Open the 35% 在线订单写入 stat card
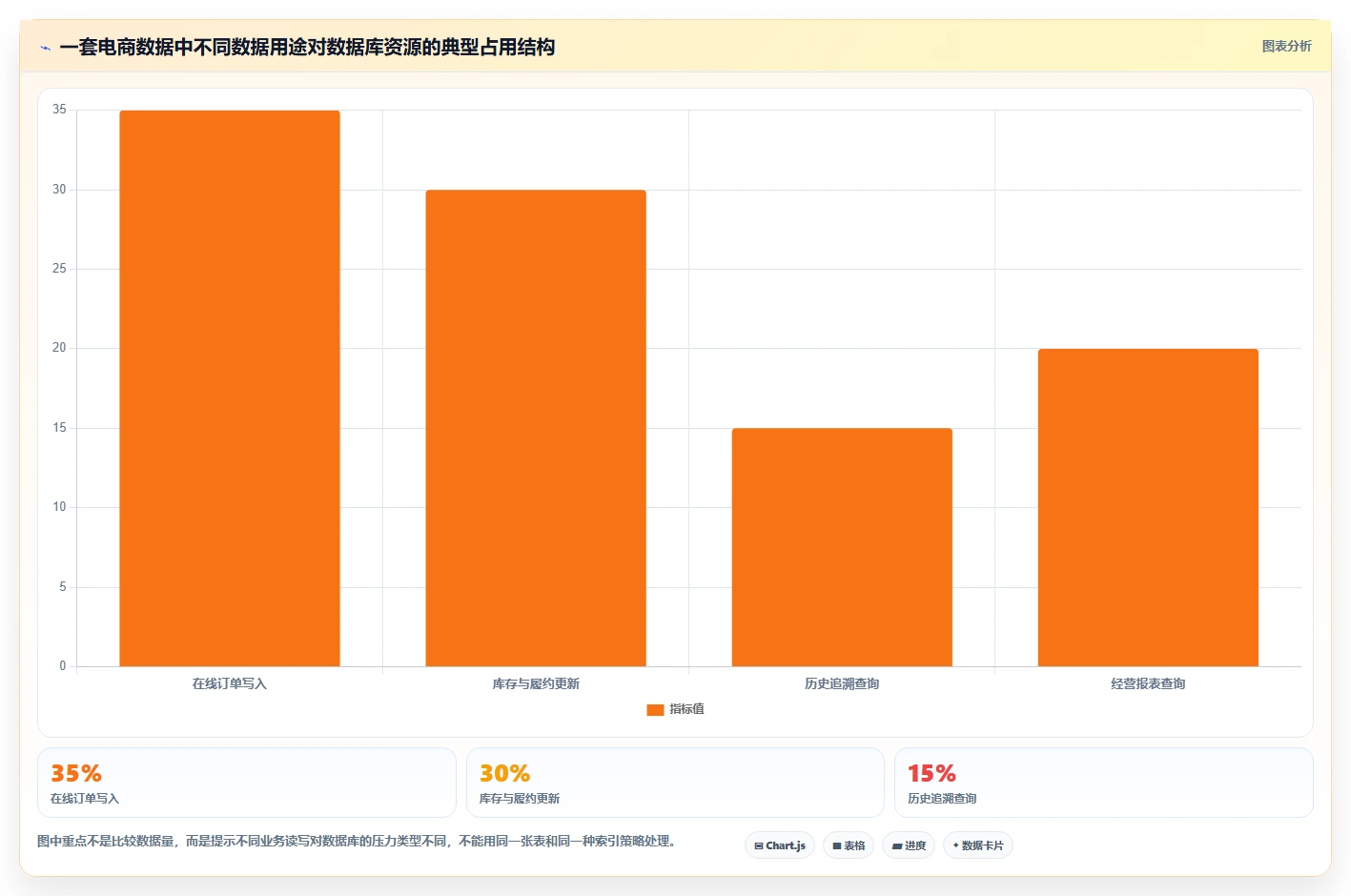Screen dimensions: 1351x896 (x=247, y=783)
